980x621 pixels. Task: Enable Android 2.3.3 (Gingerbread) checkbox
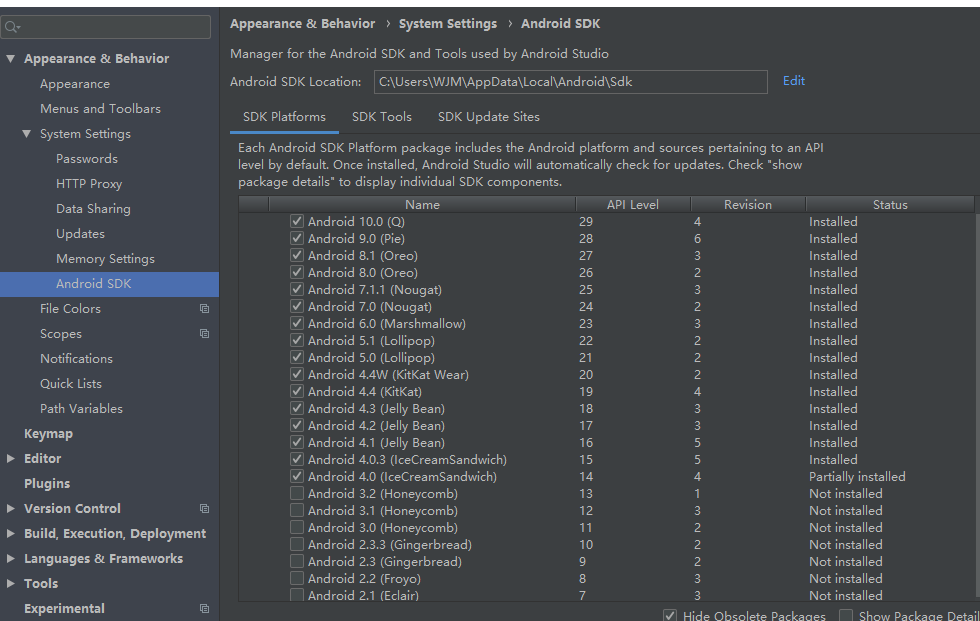coord(297,544)
